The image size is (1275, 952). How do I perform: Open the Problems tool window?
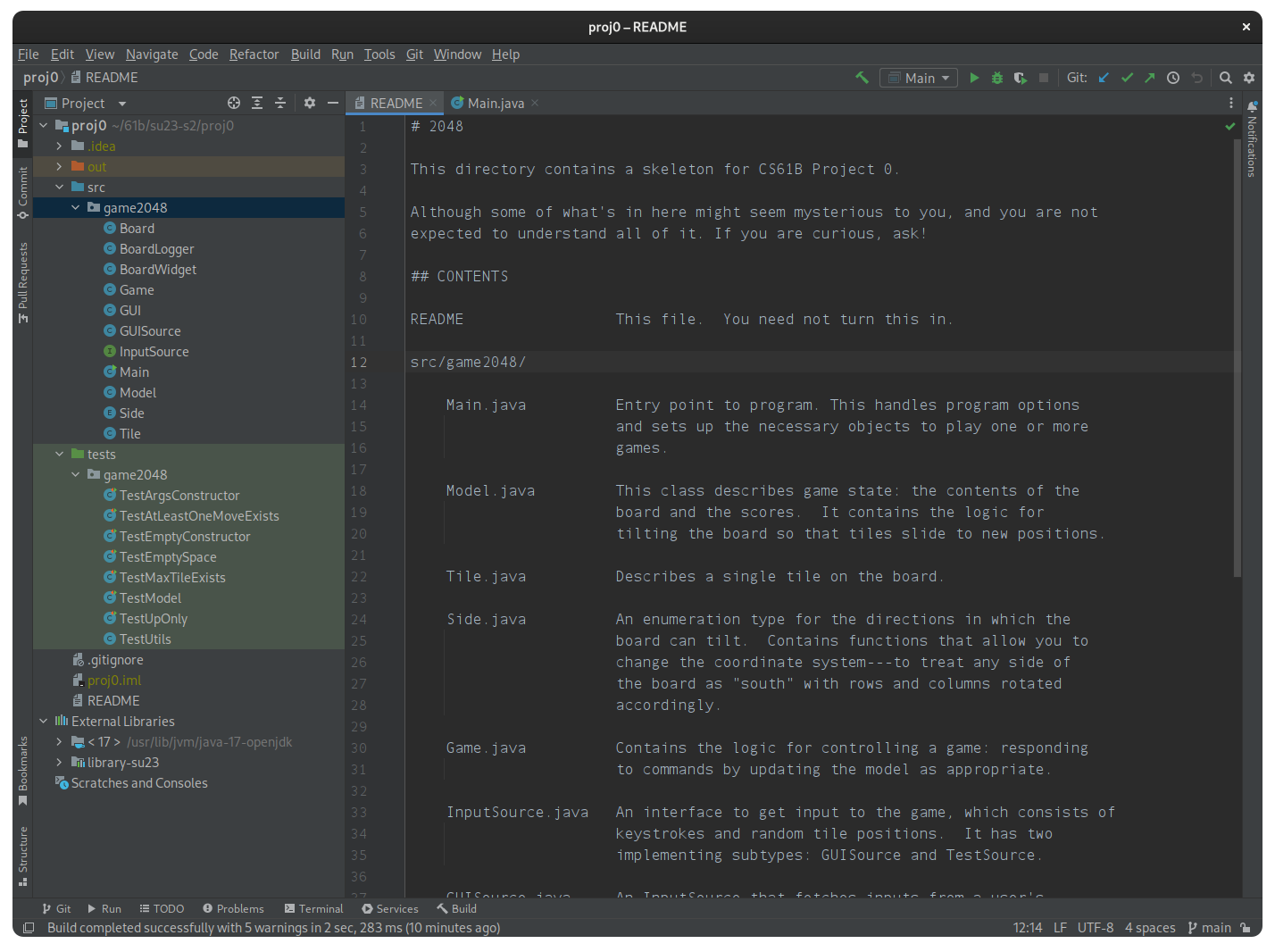233,908
